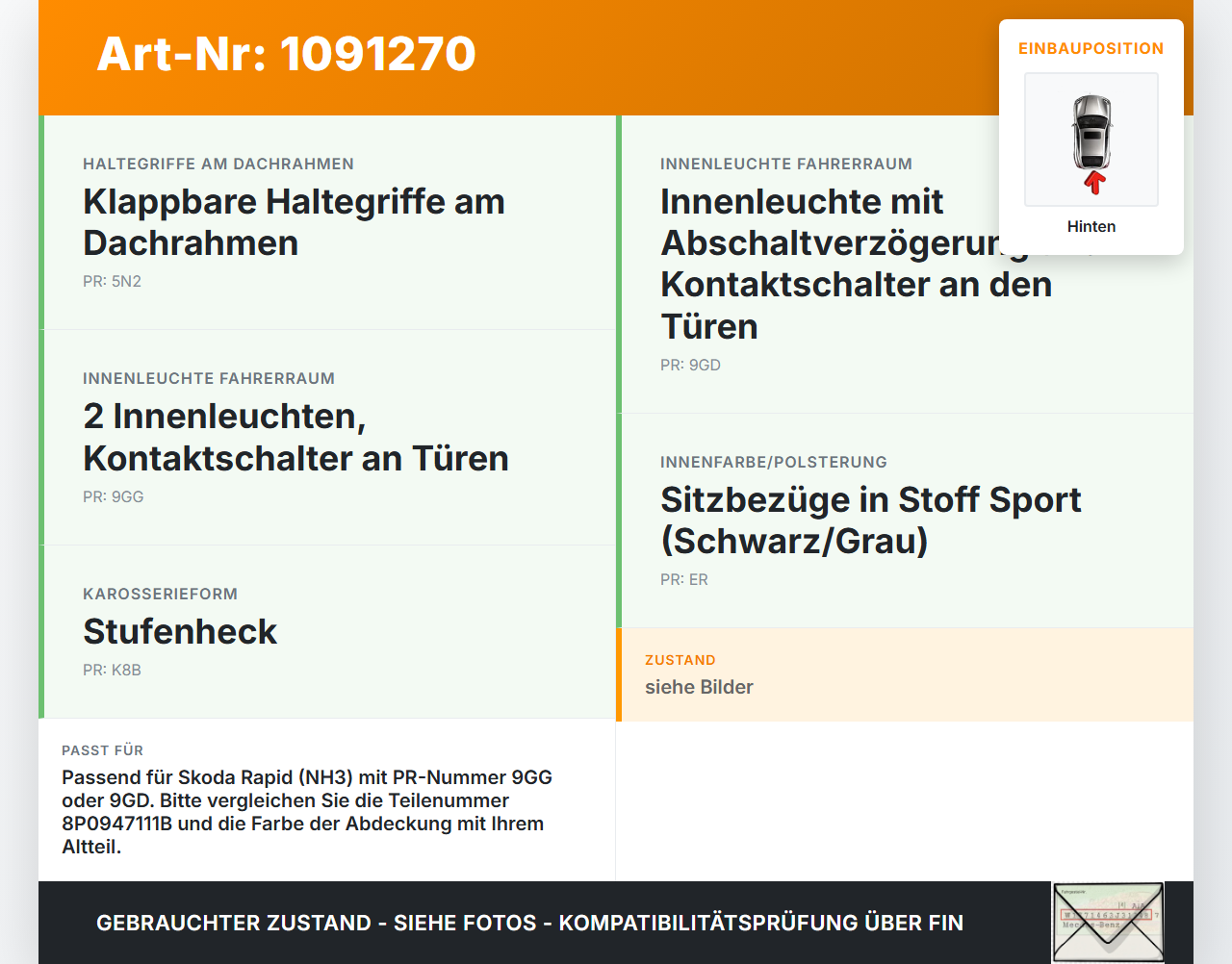Click the Passend für Skoda Rapid description text
The width and height of the screenshot is (1232, 964).
pos(307,812)
